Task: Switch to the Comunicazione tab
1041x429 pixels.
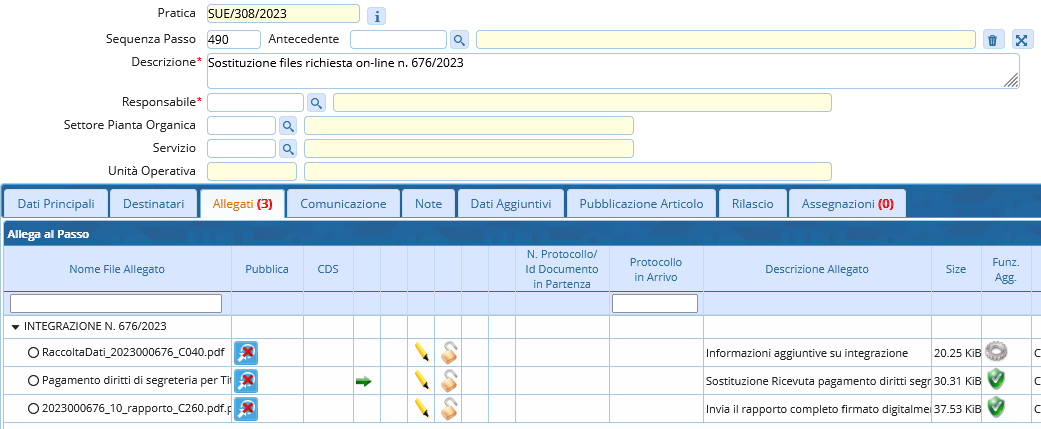Action: pos(343,203)
